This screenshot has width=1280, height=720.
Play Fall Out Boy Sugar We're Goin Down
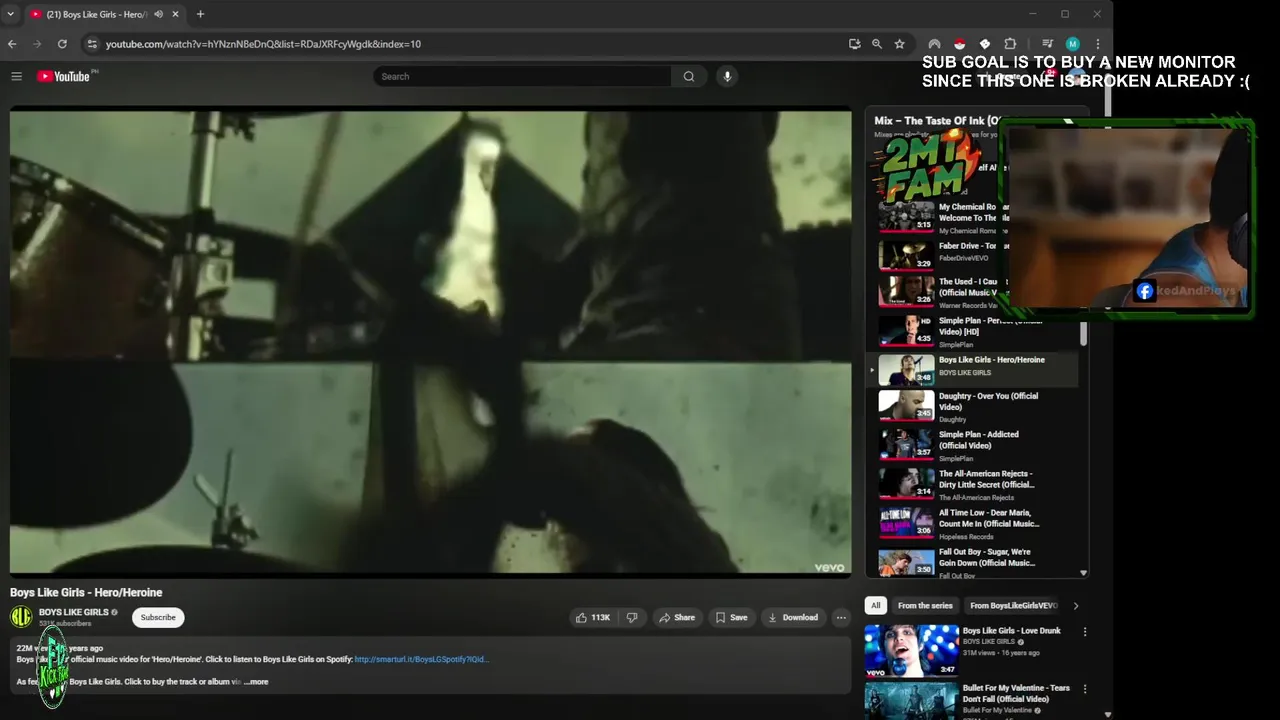click(x=971, y=562)
